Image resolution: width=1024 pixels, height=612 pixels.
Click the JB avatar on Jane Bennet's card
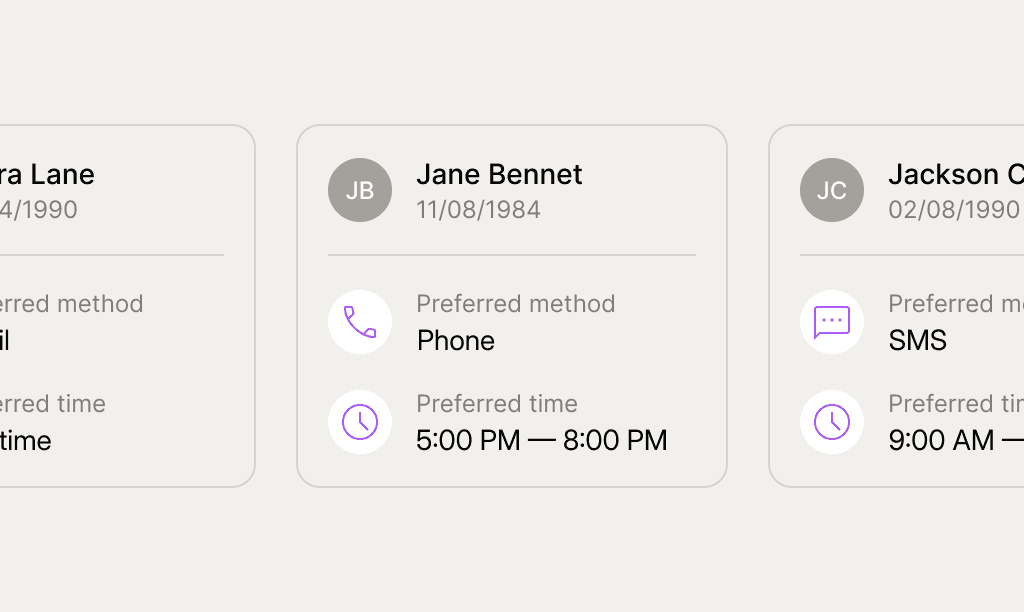tap(360, 190)
